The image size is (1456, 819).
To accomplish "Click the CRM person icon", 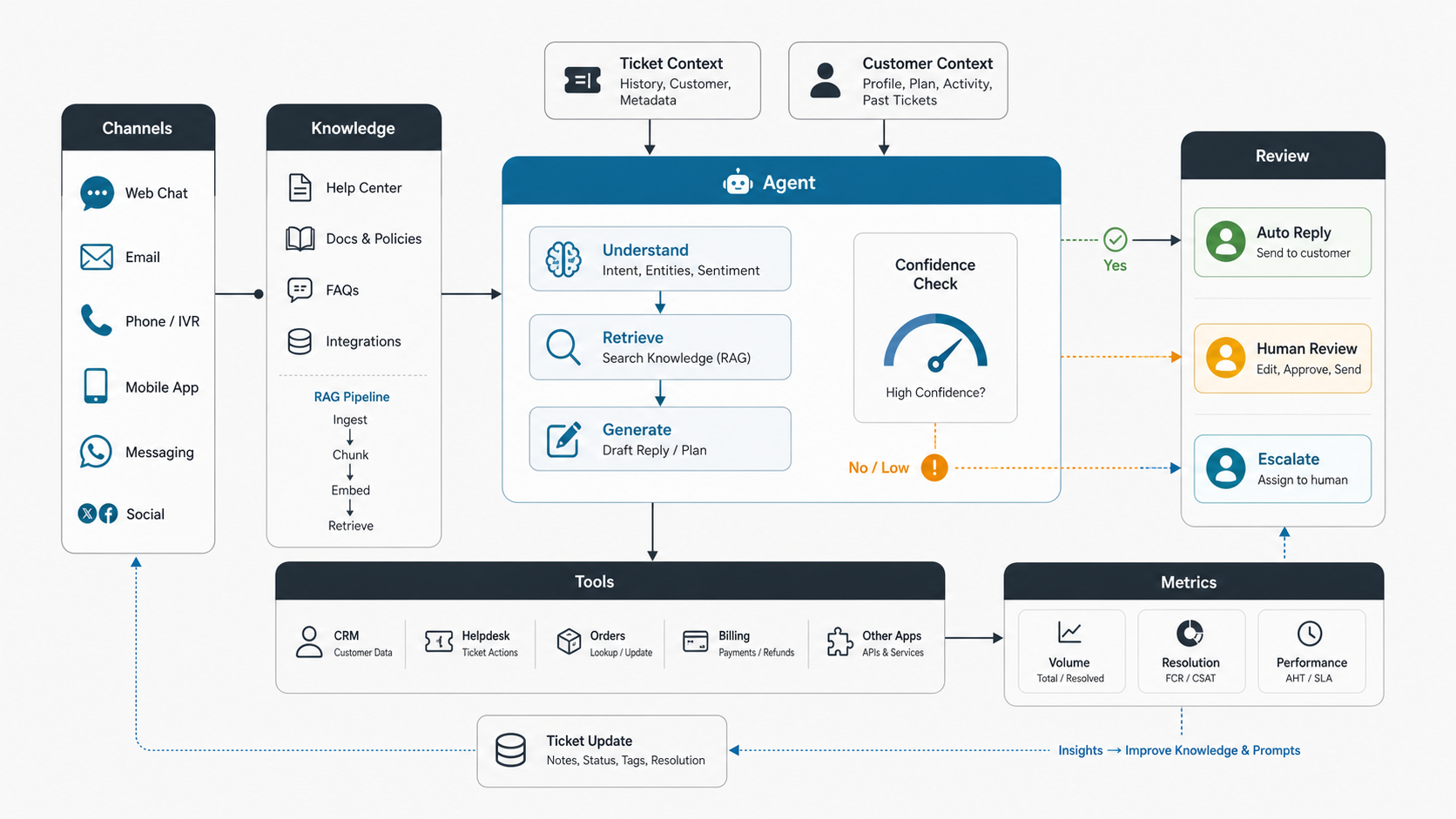I will 308,641.
